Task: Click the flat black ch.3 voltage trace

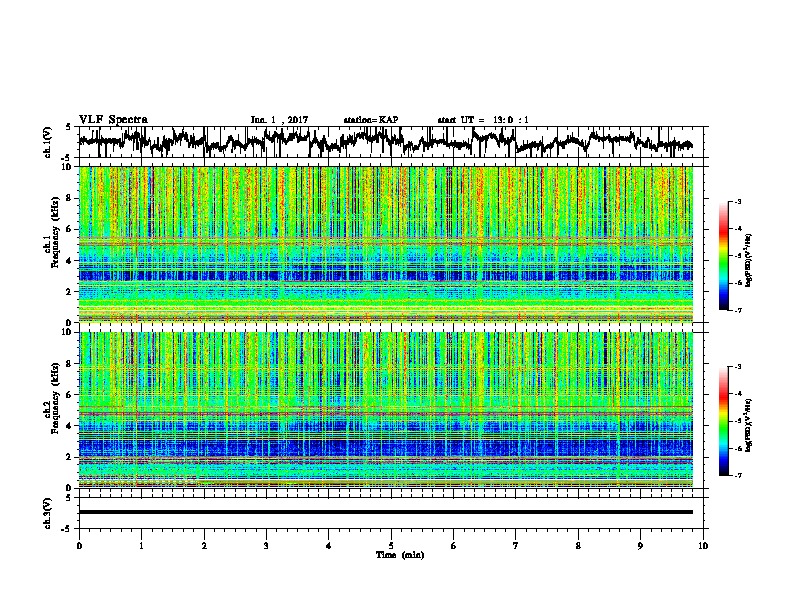Action: click(386, 512)
